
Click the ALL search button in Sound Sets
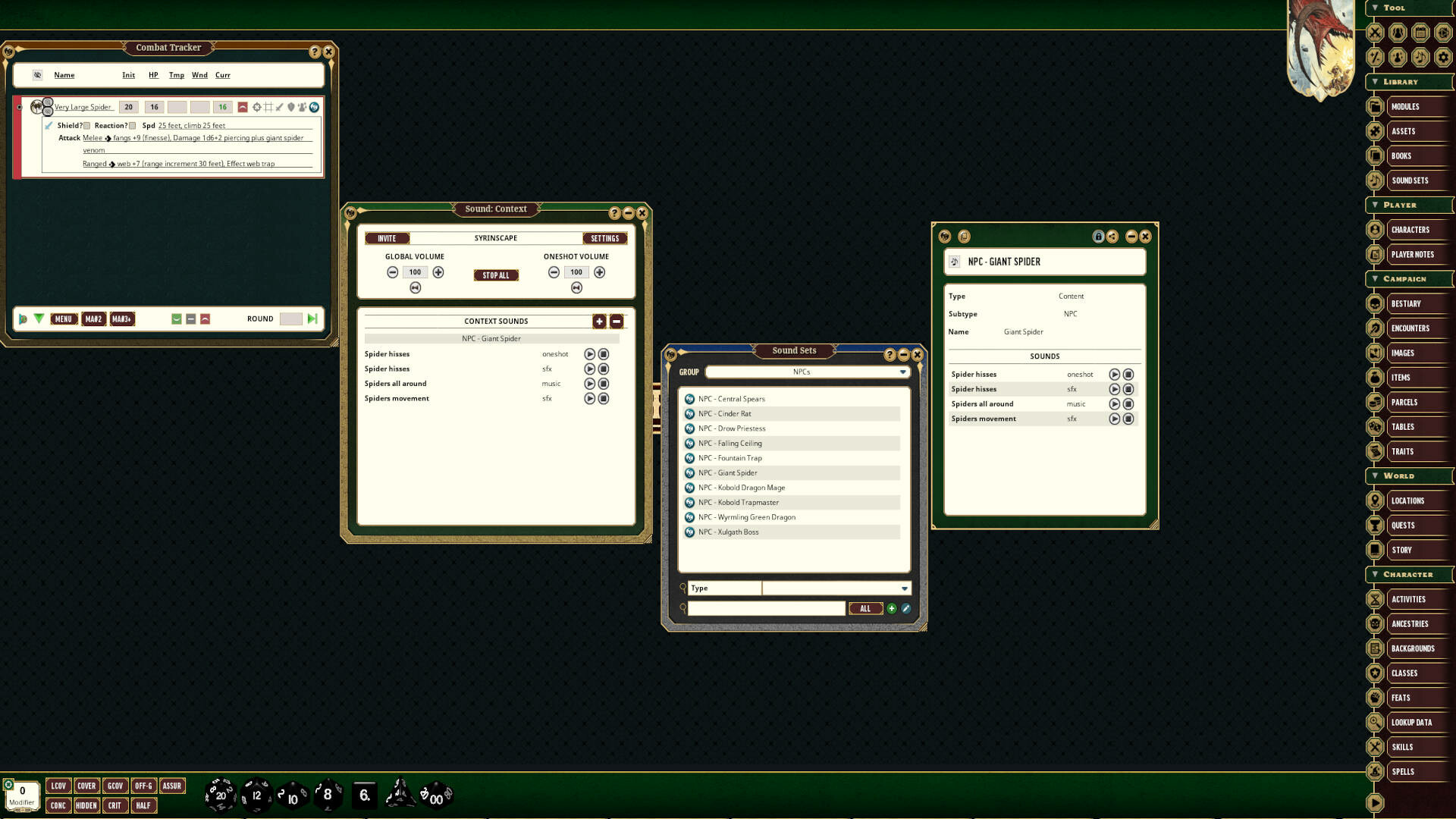coord(865,608)
